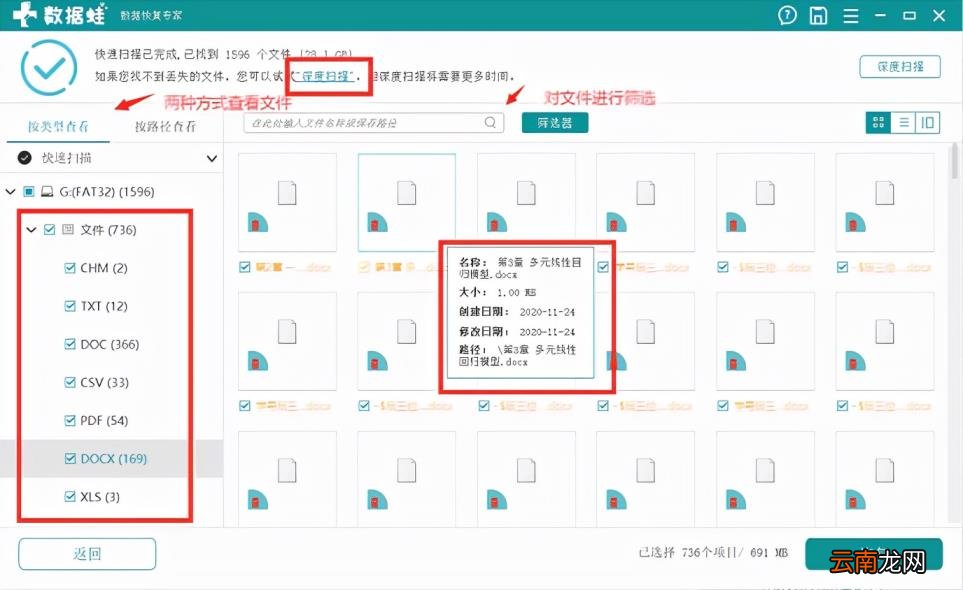This screenshot has width=963, height=590.
Task: Collapse the 文件 (736) tree node arrow
Action: point(31,230)
